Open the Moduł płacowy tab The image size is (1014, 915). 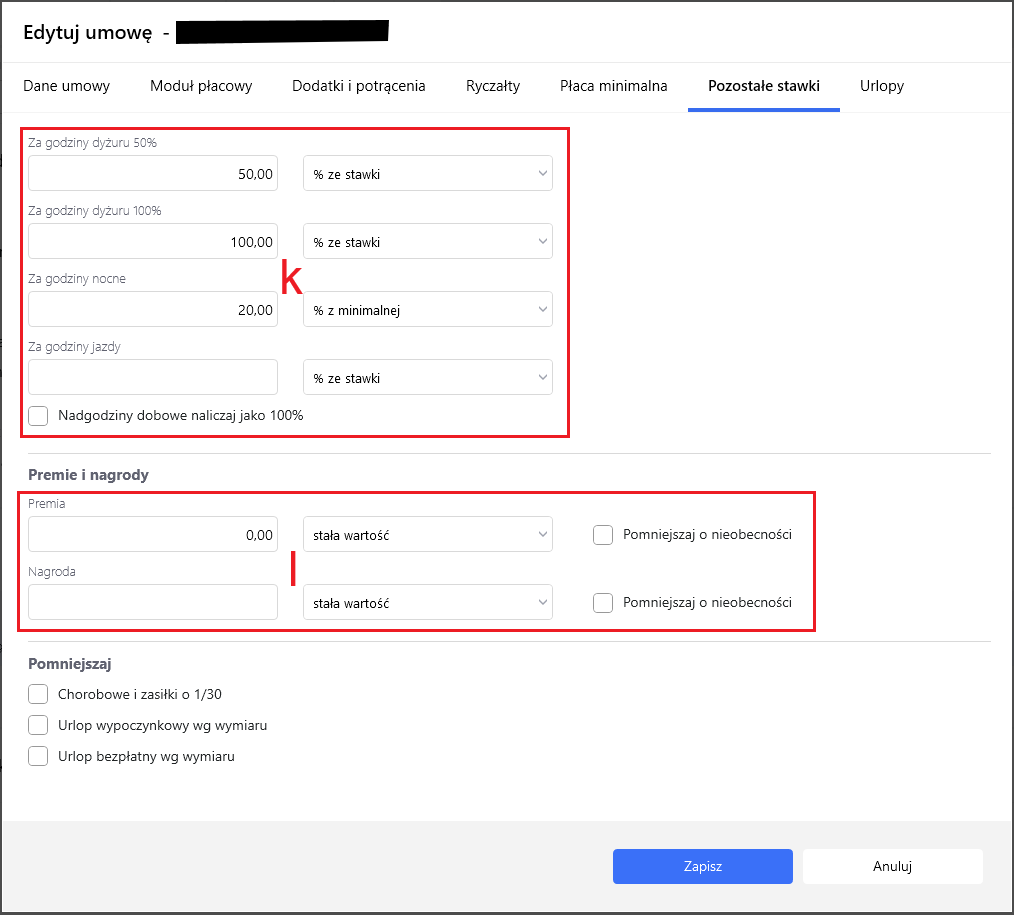tap(201, 86)
